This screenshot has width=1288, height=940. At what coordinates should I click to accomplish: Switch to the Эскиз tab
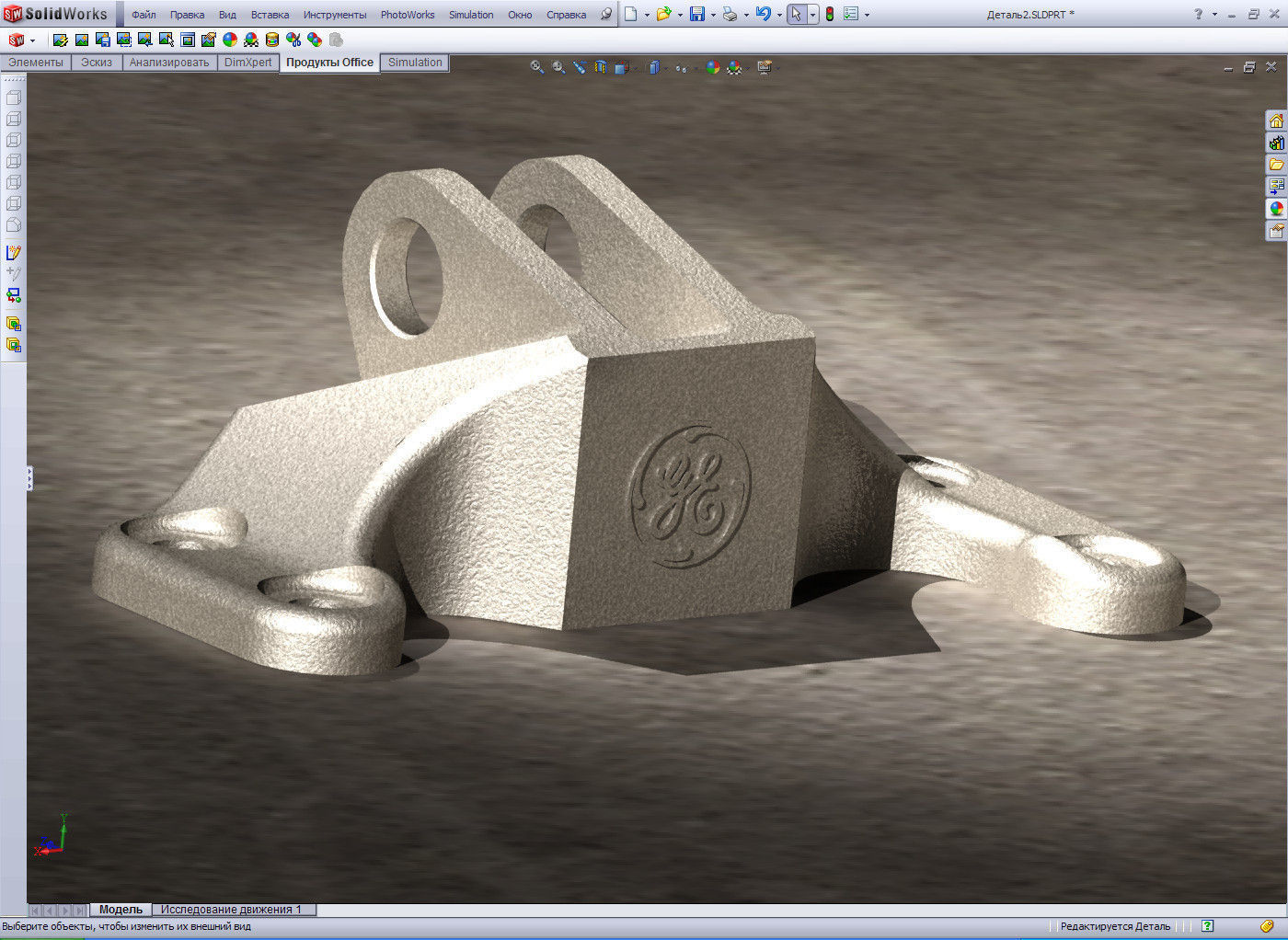click(97, 63)
